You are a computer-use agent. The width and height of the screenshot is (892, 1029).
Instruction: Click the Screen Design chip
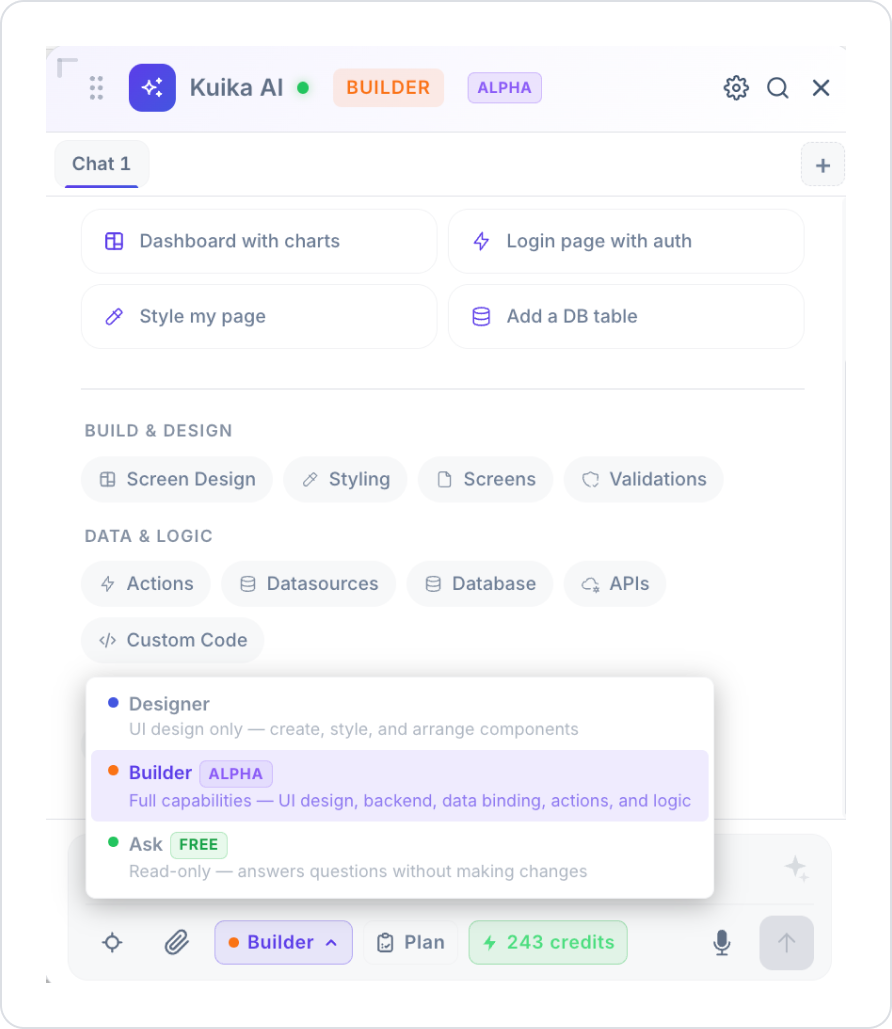pyautogui.click(x=177, y=480)
